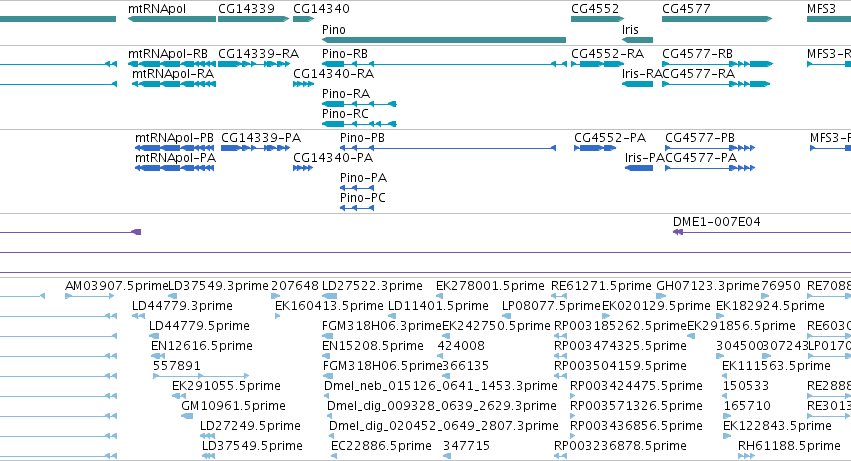This screenshot has width=851, height=461.
Task: Select the CG14340-RA transcript label
Action: (x=333, y=74)
